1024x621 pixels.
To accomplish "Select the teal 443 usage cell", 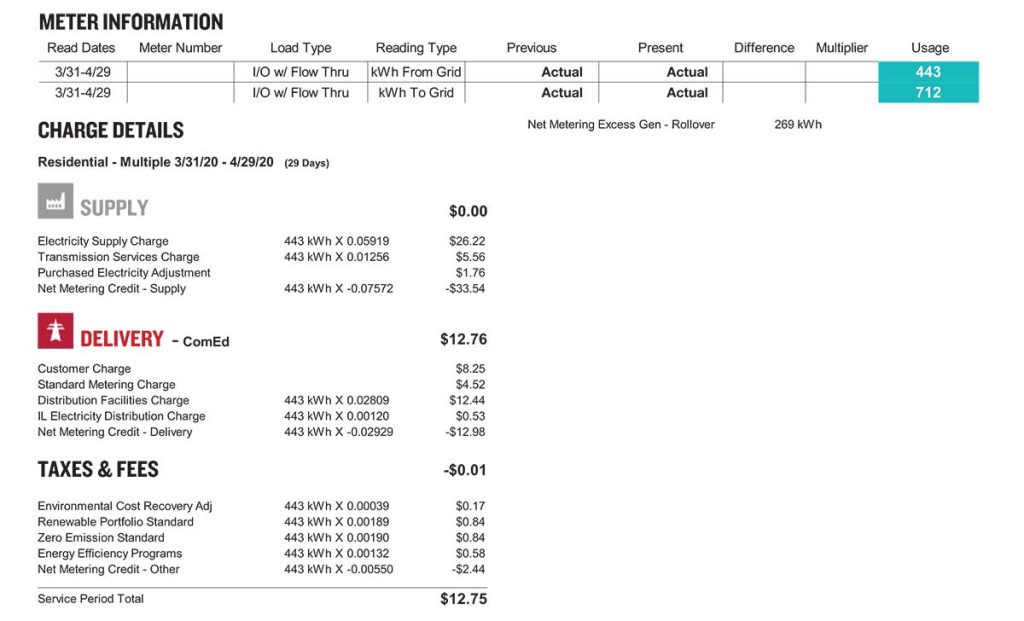I will pos(928,72).
